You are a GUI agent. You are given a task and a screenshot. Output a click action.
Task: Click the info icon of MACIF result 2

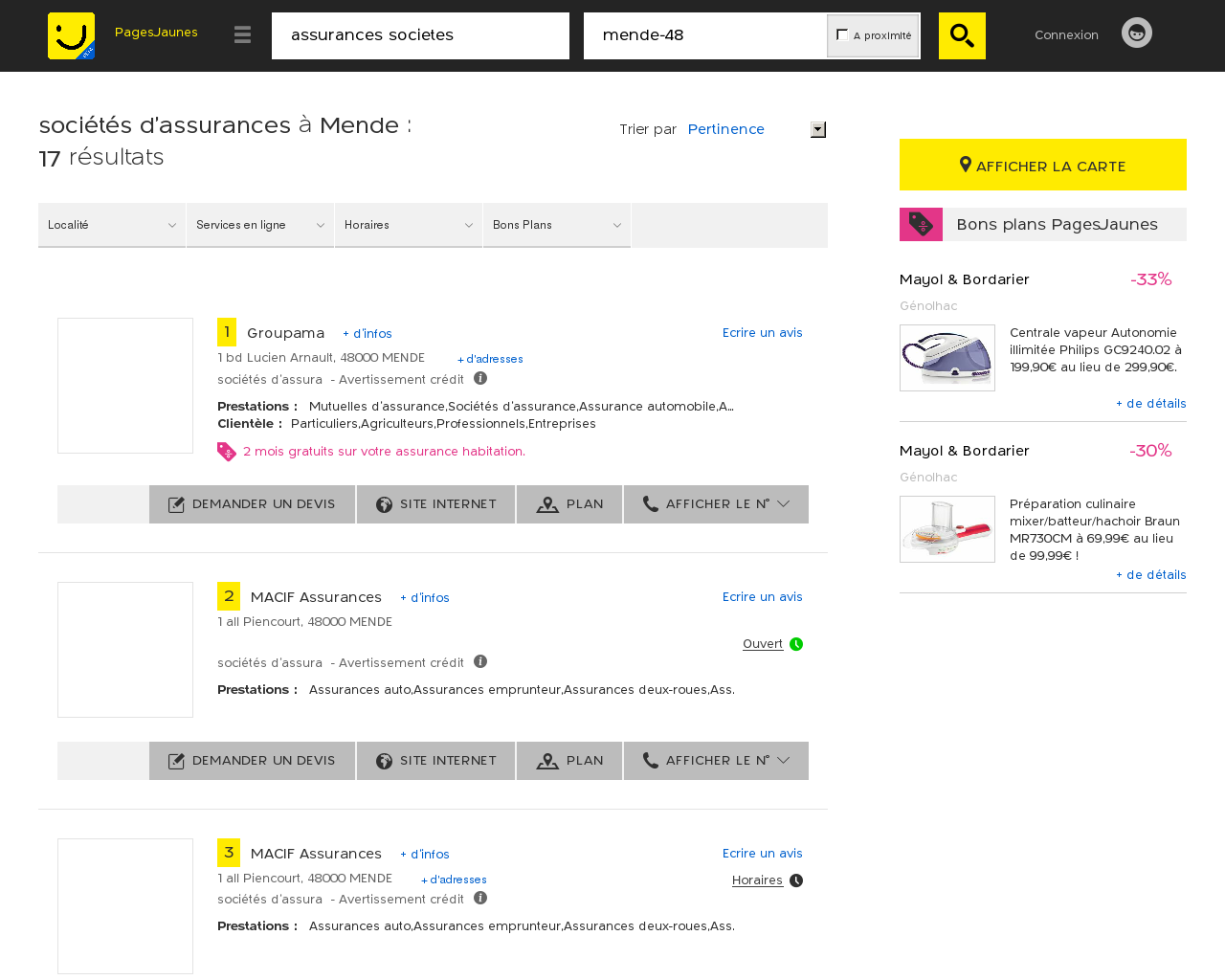coord(480,661)
